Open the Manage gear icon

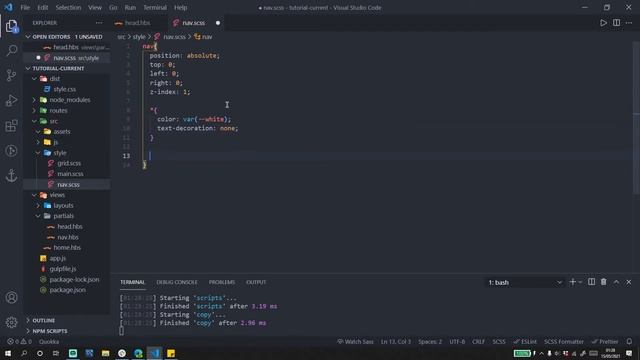[x=11, y=322]
